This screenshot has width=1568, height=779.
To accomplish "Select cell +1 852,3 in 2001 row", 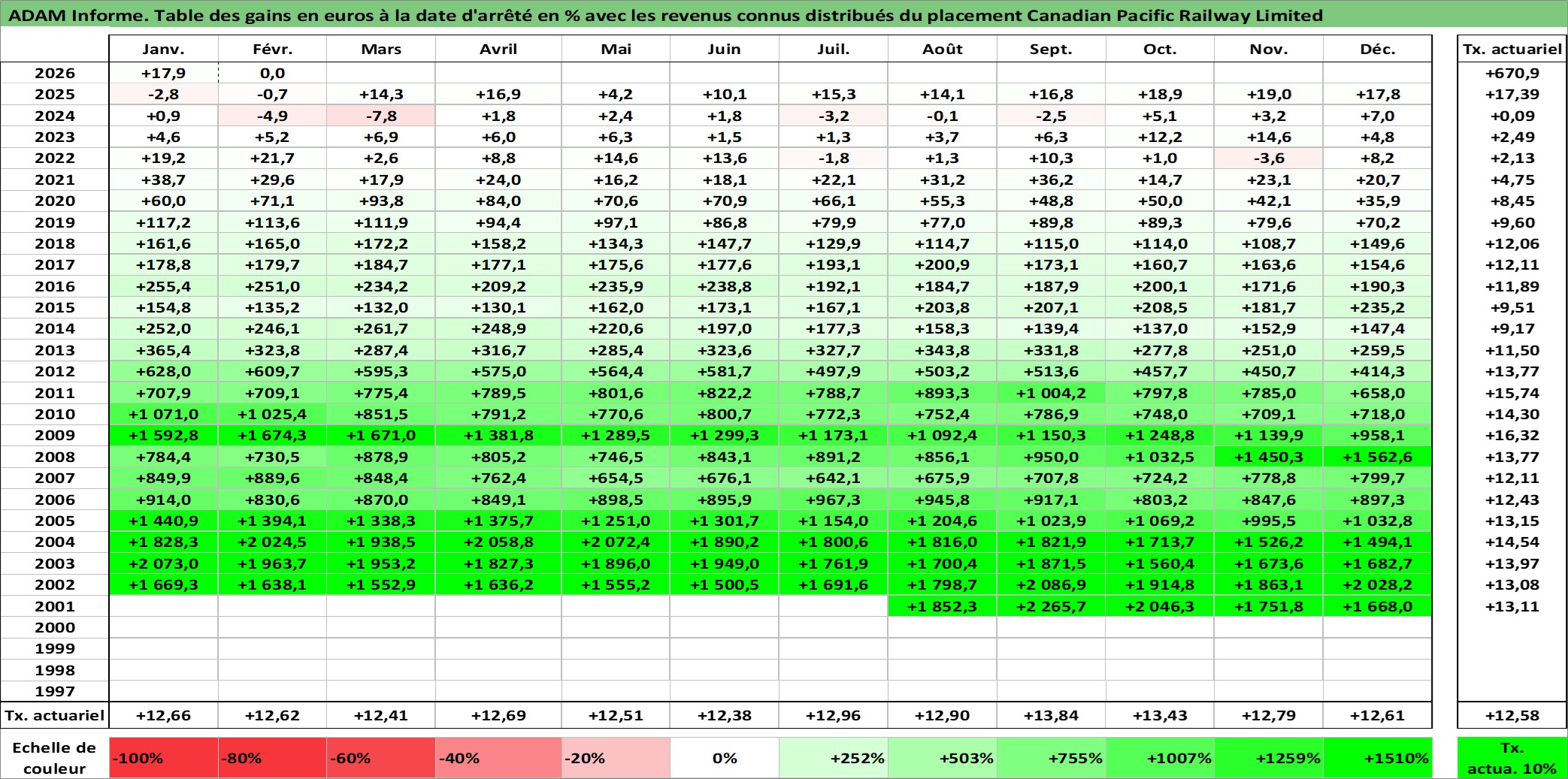I will 943,606.
